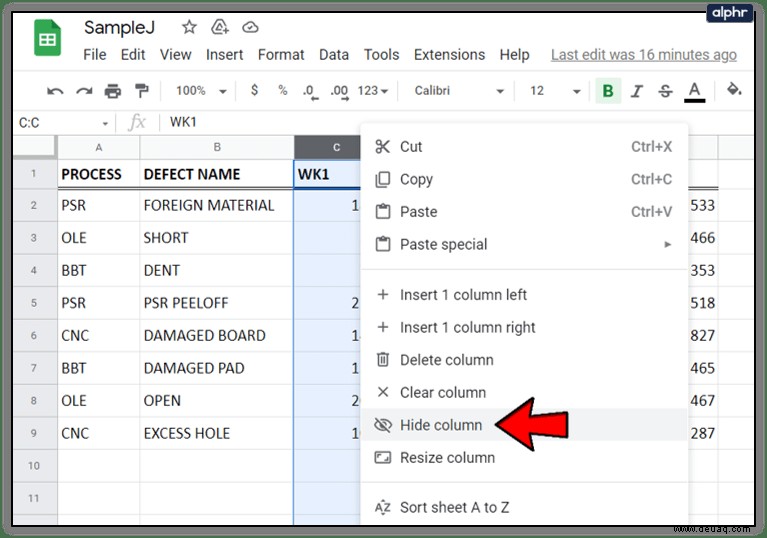Open the Insert menu
Viewport: 767px width, 538px height.
pyautogui.click(x=225, y=55)
